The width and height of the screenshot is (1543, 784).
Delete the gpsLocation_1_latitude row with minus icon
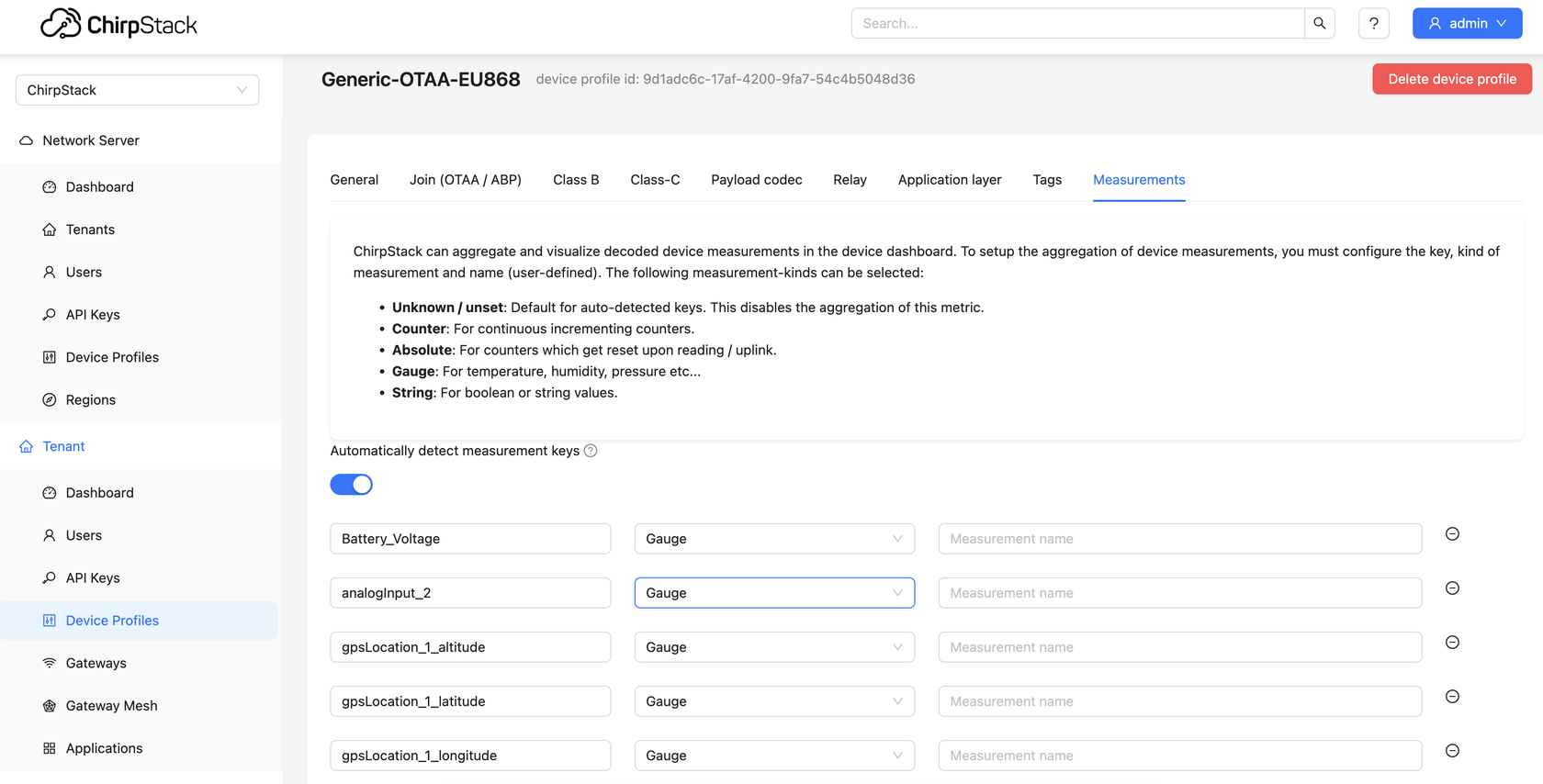point(1452,697)
